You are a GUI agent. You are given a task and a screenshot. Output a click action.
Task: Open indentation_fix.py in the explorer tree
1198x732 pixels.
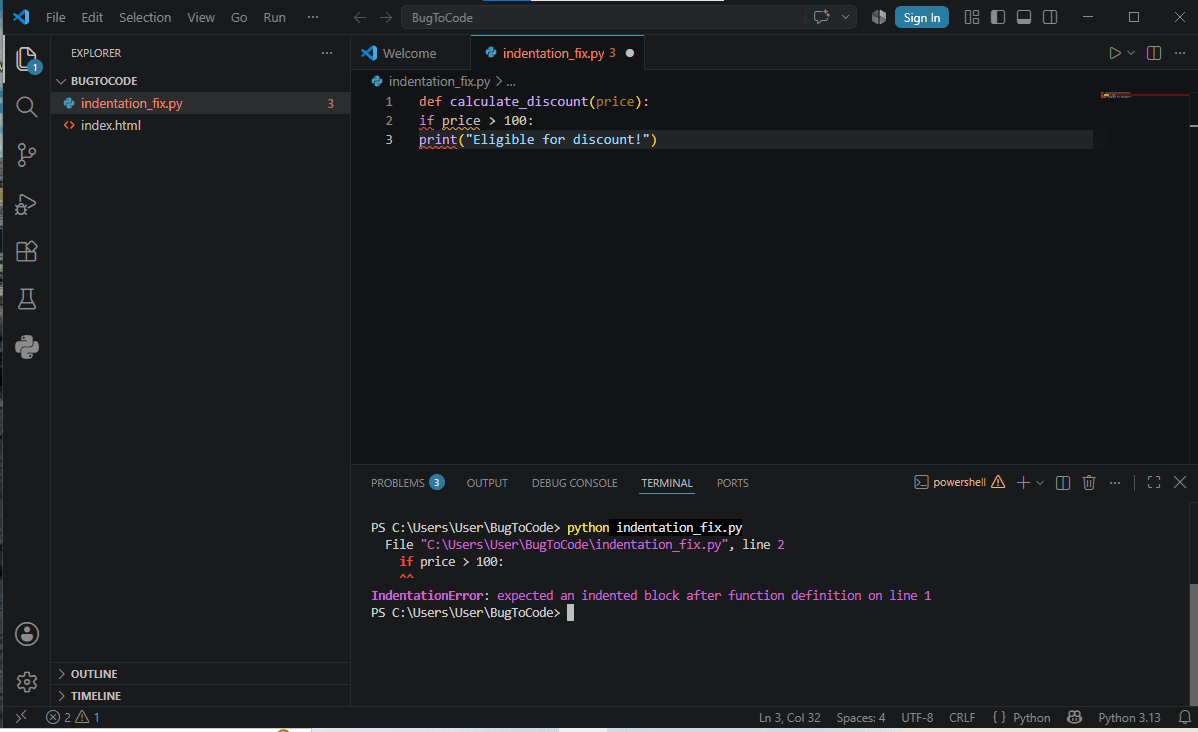coord(200,103)
